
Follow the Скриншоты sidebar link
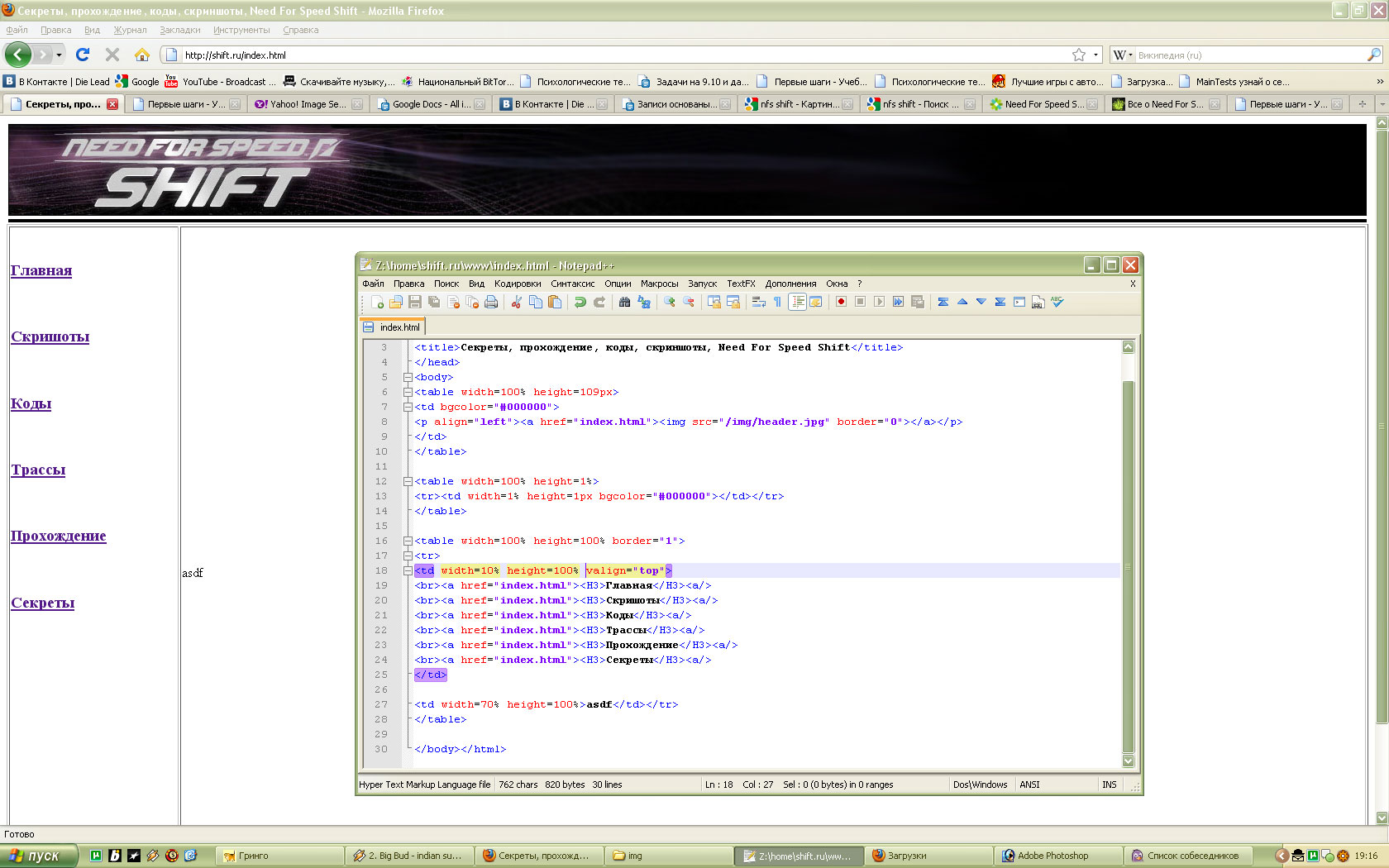tap(50, 336)
